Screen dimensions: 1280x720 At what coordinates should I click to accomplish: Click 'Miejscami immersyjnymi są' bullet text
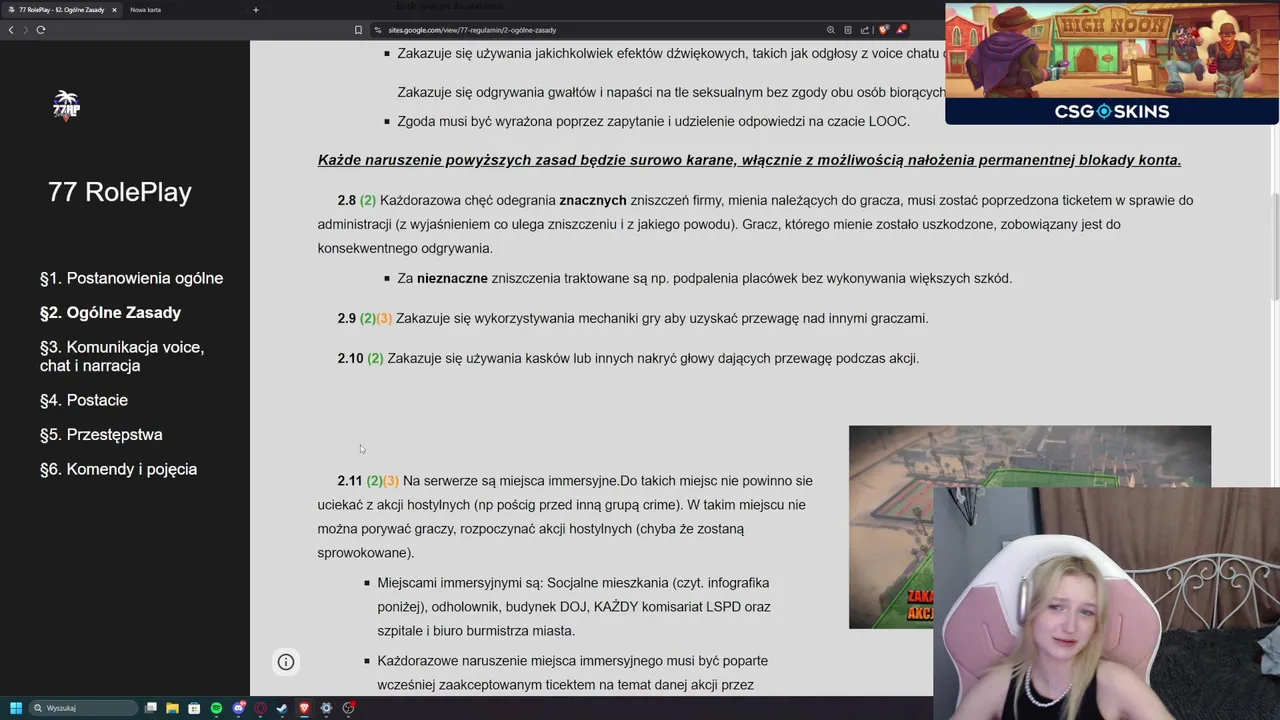574,606
